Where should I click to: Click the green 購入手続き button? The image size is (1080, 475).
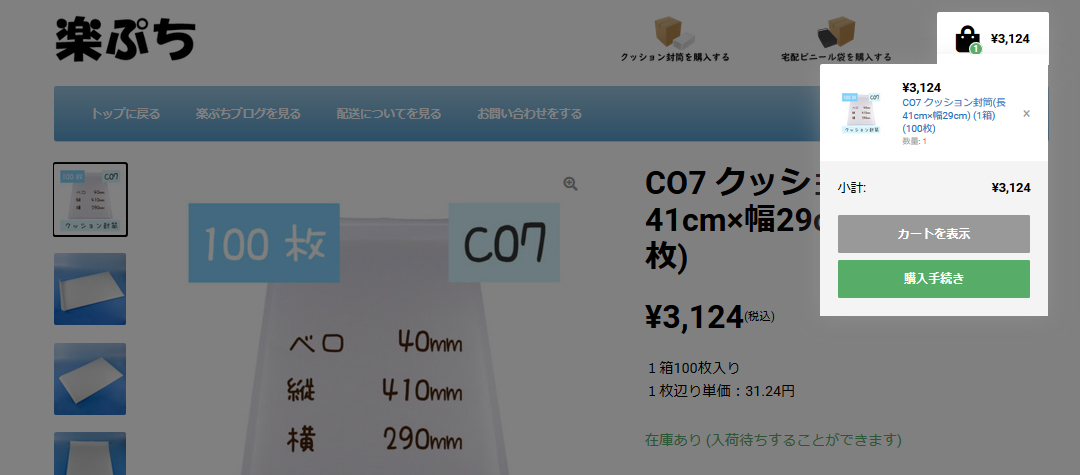933,279
